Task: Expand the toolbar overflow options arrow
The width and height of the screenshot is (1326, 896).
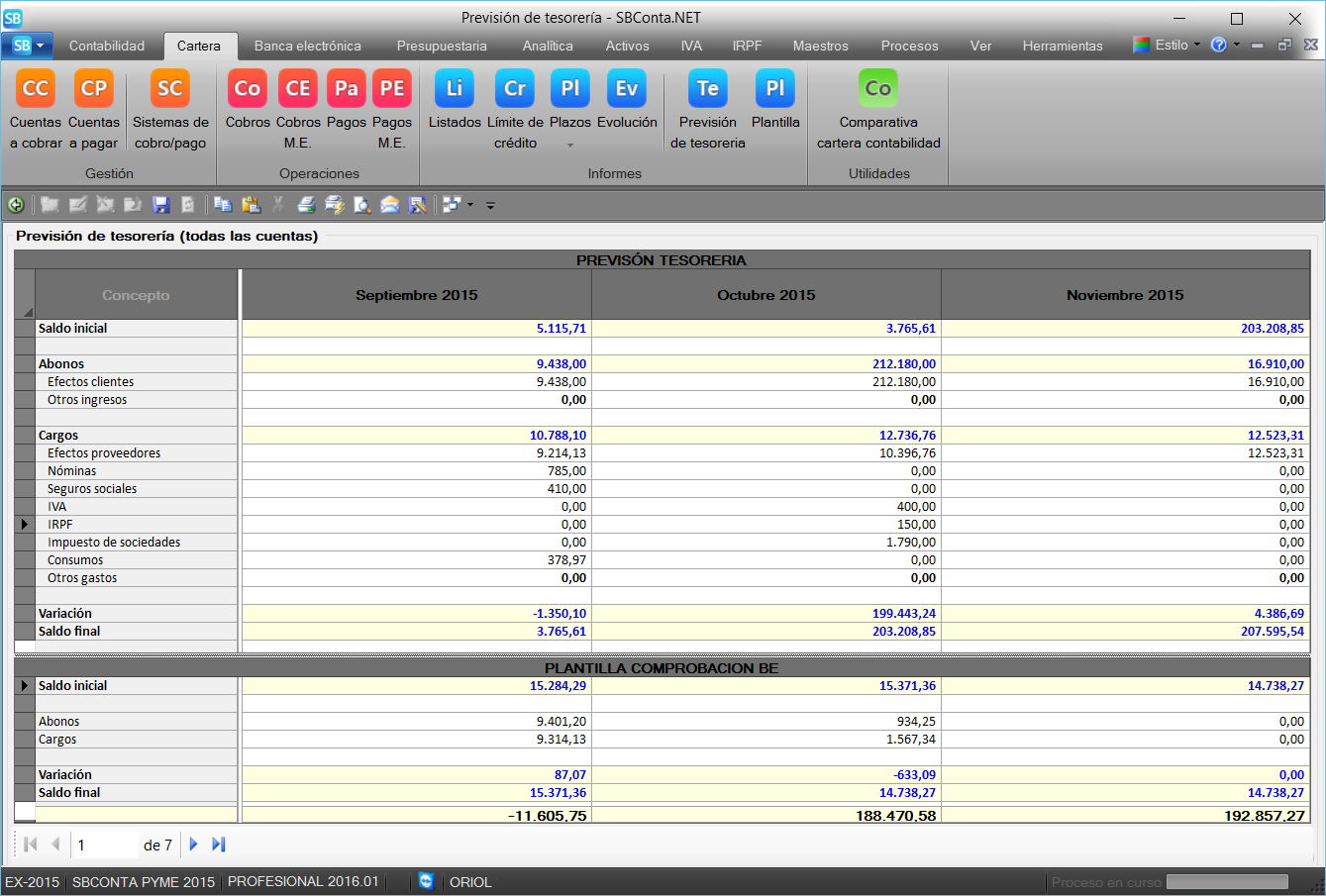Action: click(490, 206)
